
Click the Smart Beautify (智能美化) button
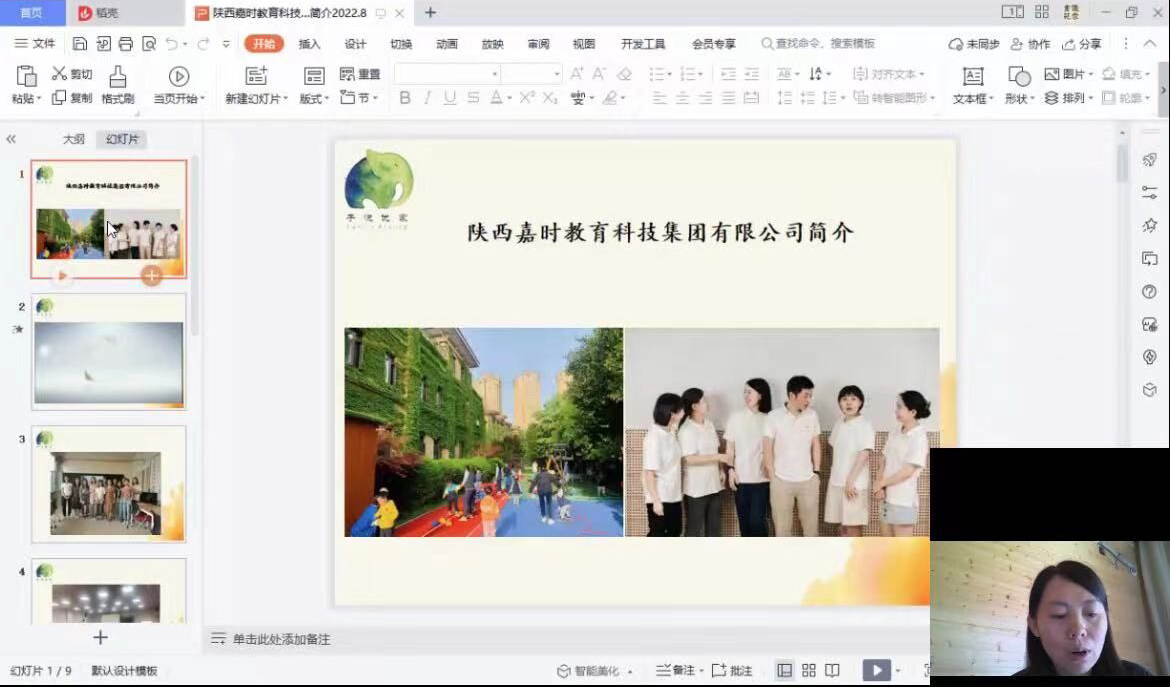[x=589, y=670]
